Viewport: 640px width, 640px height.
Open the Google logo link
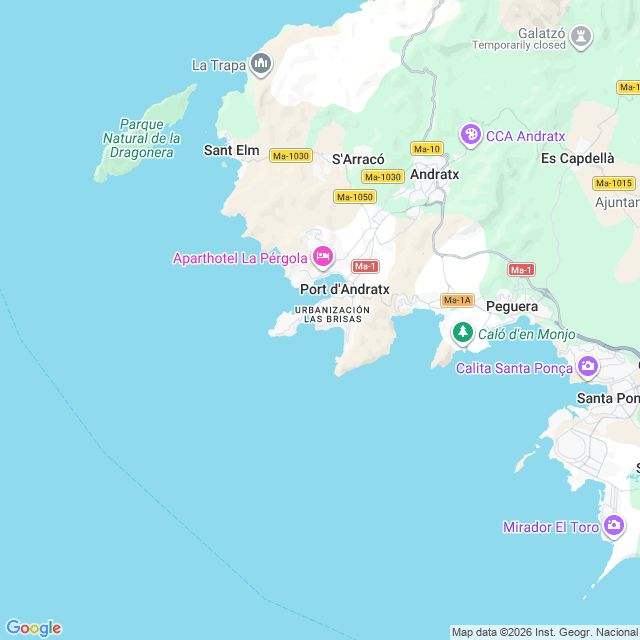click(33, 628)
